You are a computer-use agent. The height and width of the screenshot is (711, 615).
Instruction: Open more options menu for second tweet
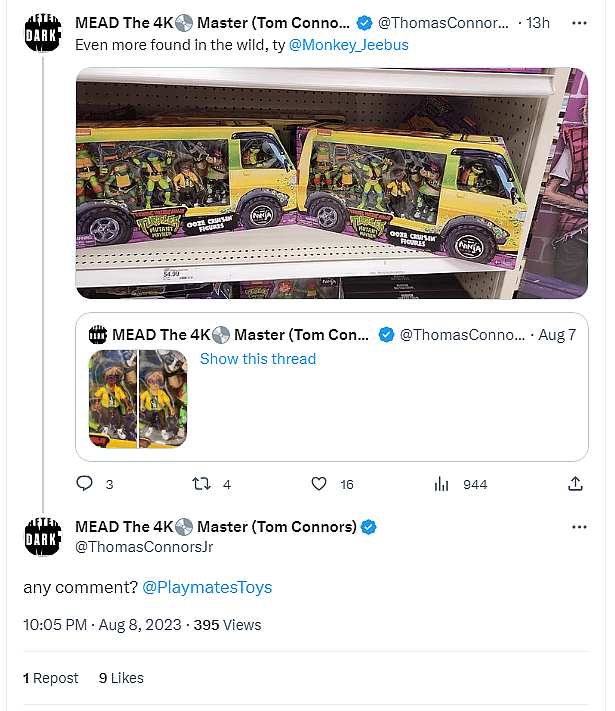coord(579,527)
